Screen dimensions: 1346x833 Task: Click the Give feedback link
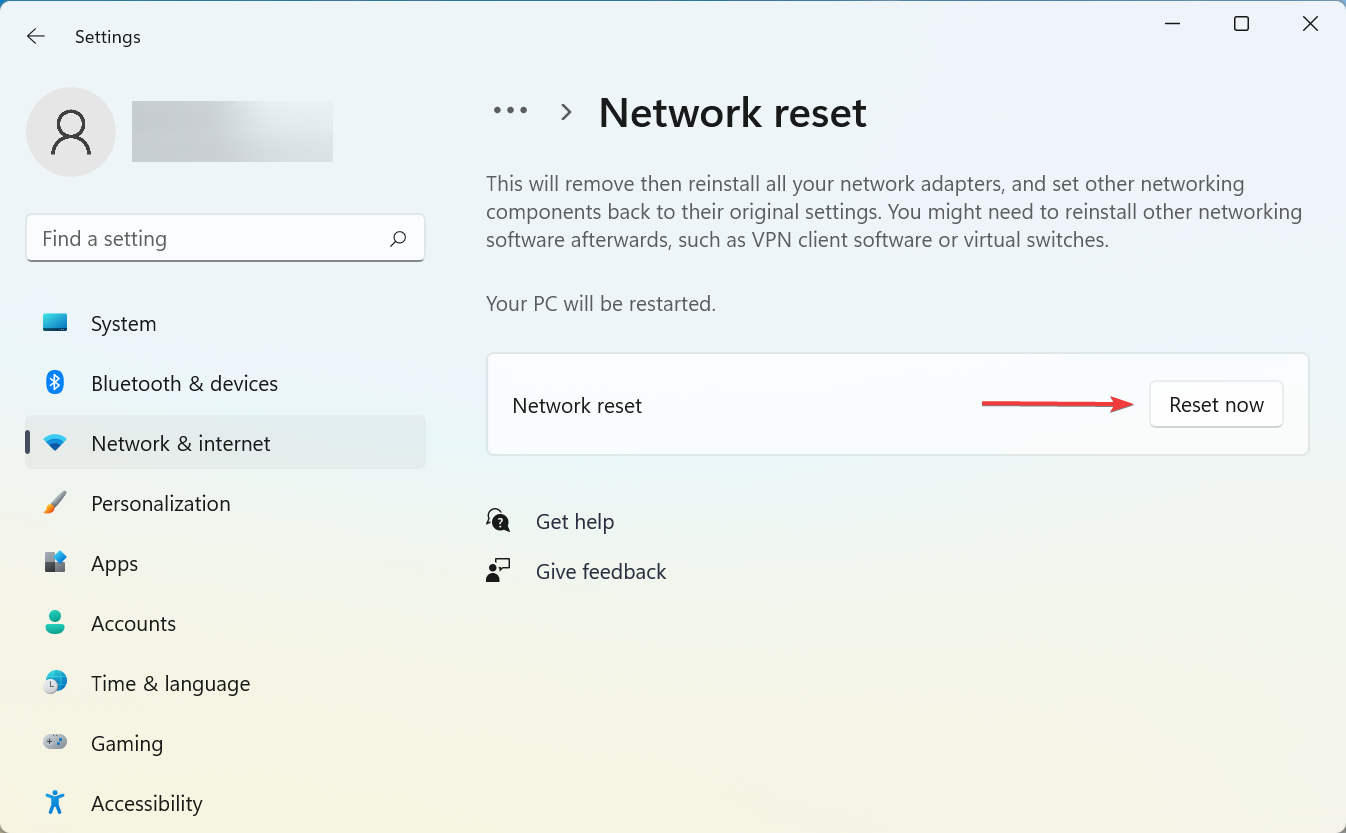coord(600,572)
